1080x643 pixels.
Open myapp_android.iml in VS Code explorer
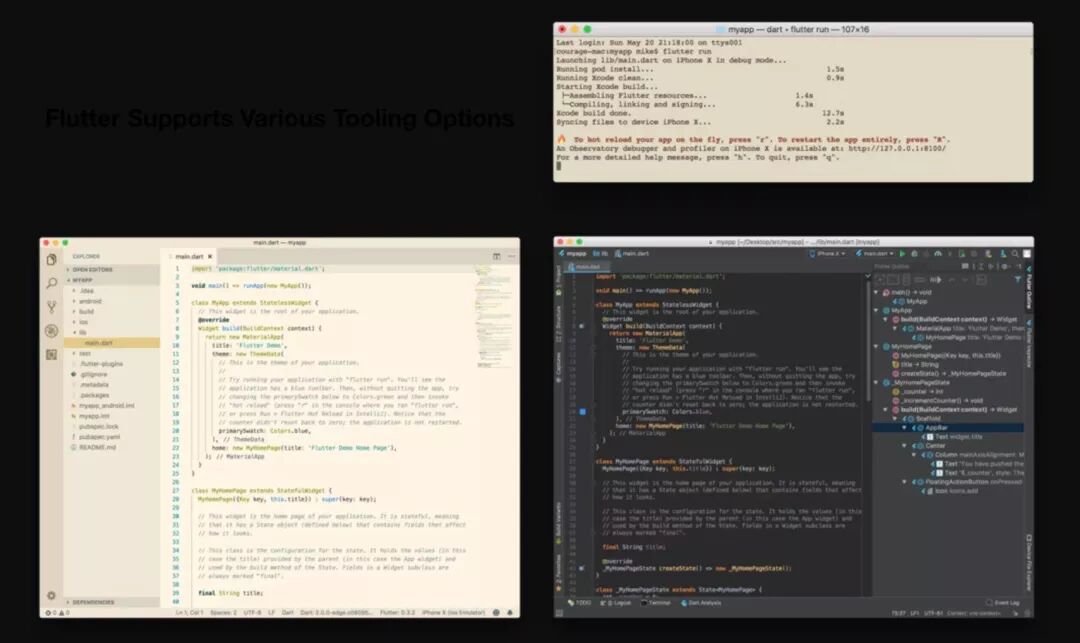click(x=106, y=405)
